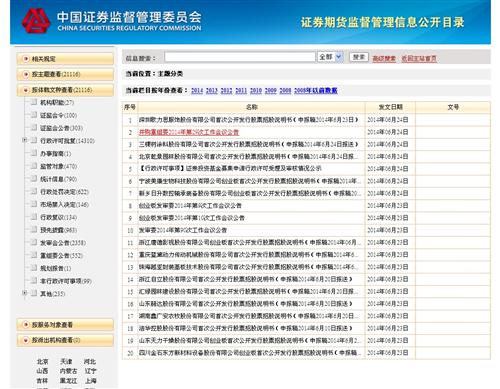This screenshot has width=500, height=389.
Task: Click the 文号 column header
Action: (x=453, y=107)
